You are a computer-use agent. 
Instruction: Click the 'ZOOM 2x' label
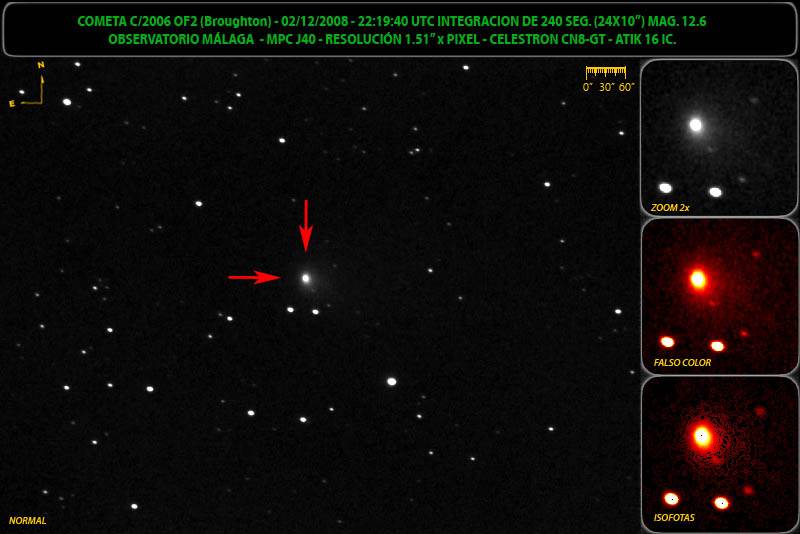click(x=670, y=208)
